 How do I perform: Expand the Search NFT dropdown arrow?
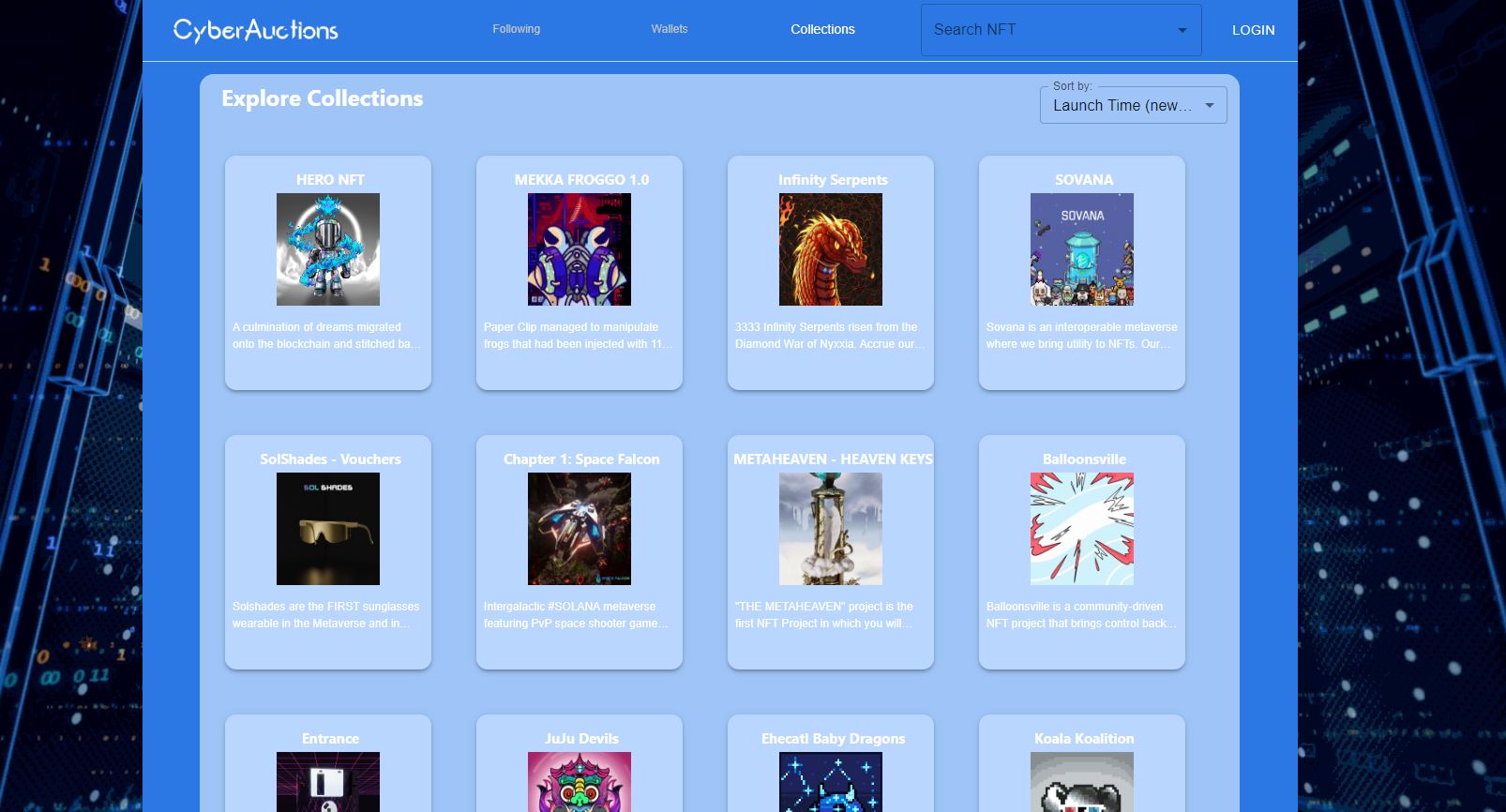[x=1182, y=30]
